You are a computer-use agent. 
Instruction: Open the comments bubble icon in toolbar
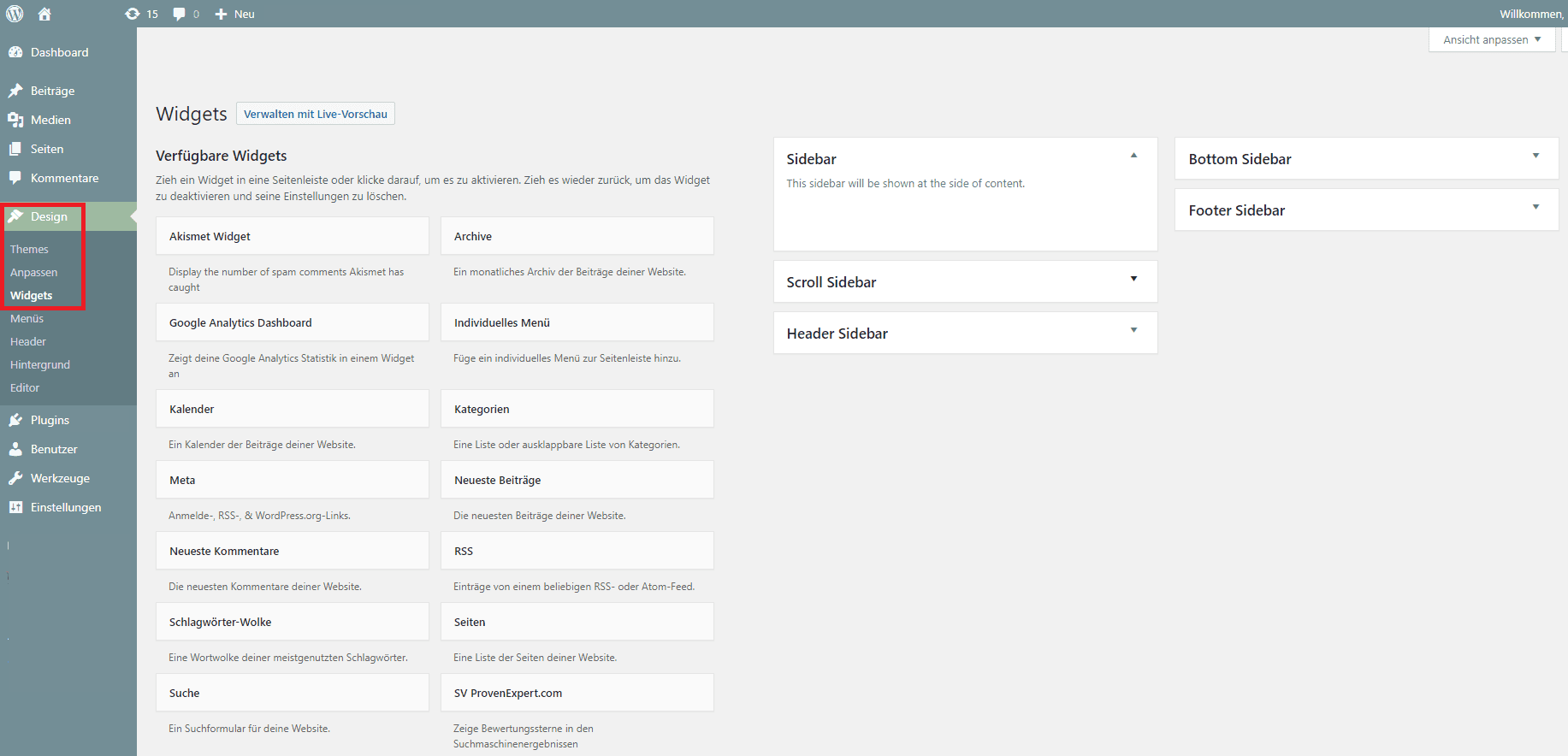[x=179, y=14]
